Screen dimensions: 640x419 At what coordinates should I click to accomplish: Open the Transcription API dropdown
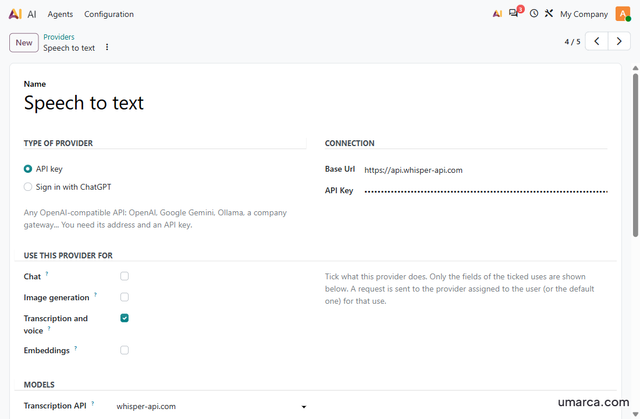(211, 406)
